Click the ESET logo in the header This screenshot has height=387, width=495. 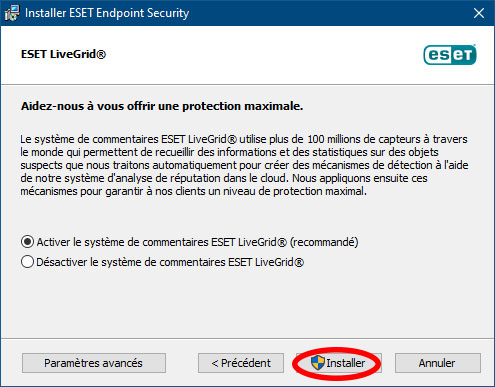point(450,55)
